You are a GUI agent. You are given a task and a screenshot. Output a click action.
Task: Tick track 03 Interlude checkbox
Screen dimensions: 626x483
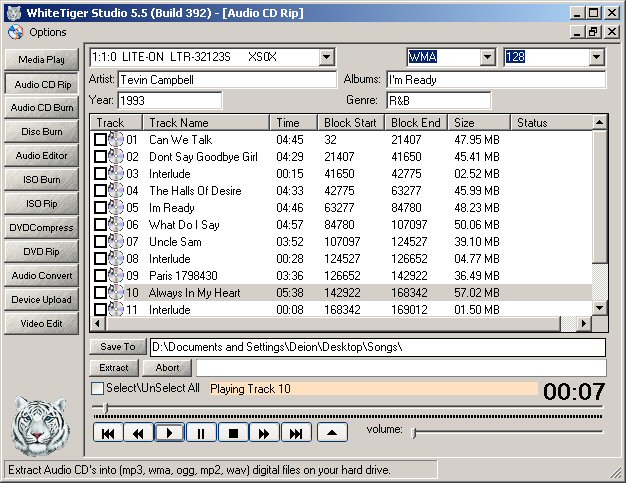click(100, 174)
